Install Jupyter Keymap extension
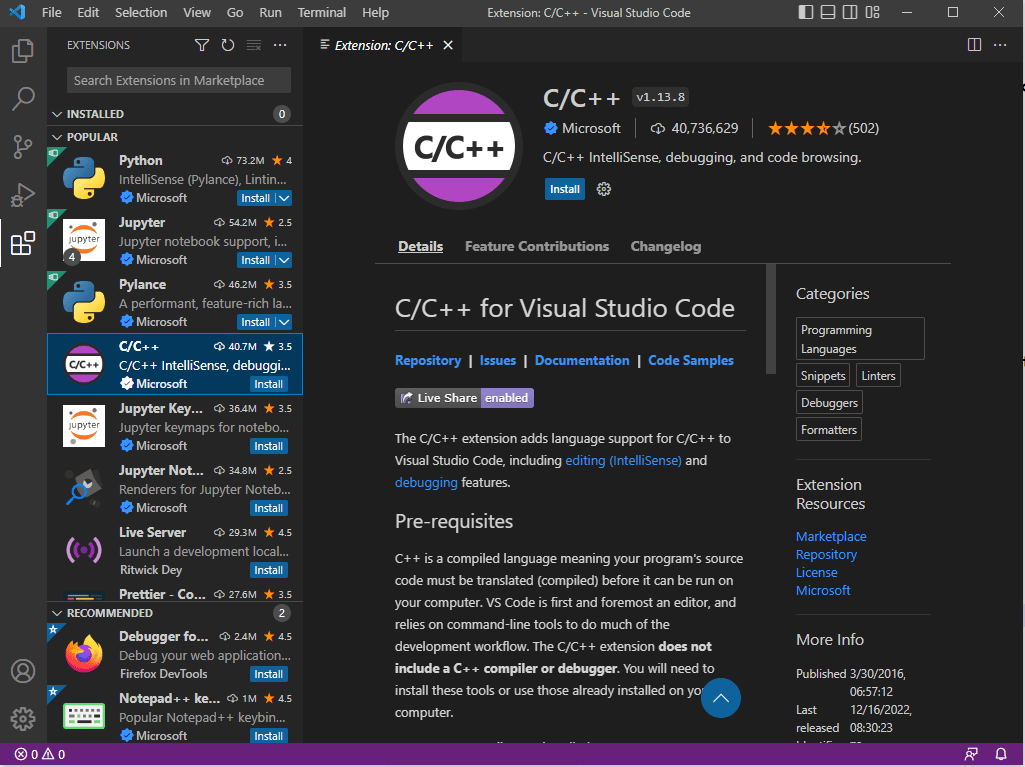This screenshot has width=1025, height=767. 269,446
